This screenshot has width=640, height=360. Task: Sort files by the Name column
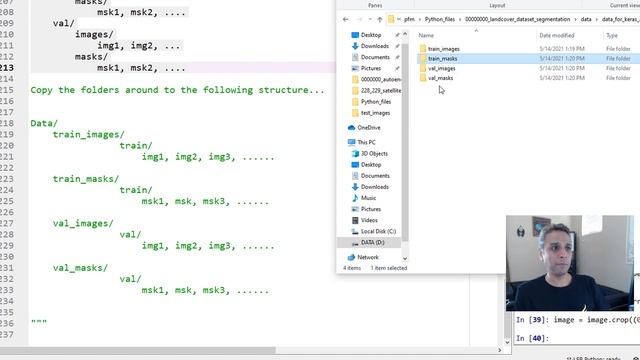426,36
